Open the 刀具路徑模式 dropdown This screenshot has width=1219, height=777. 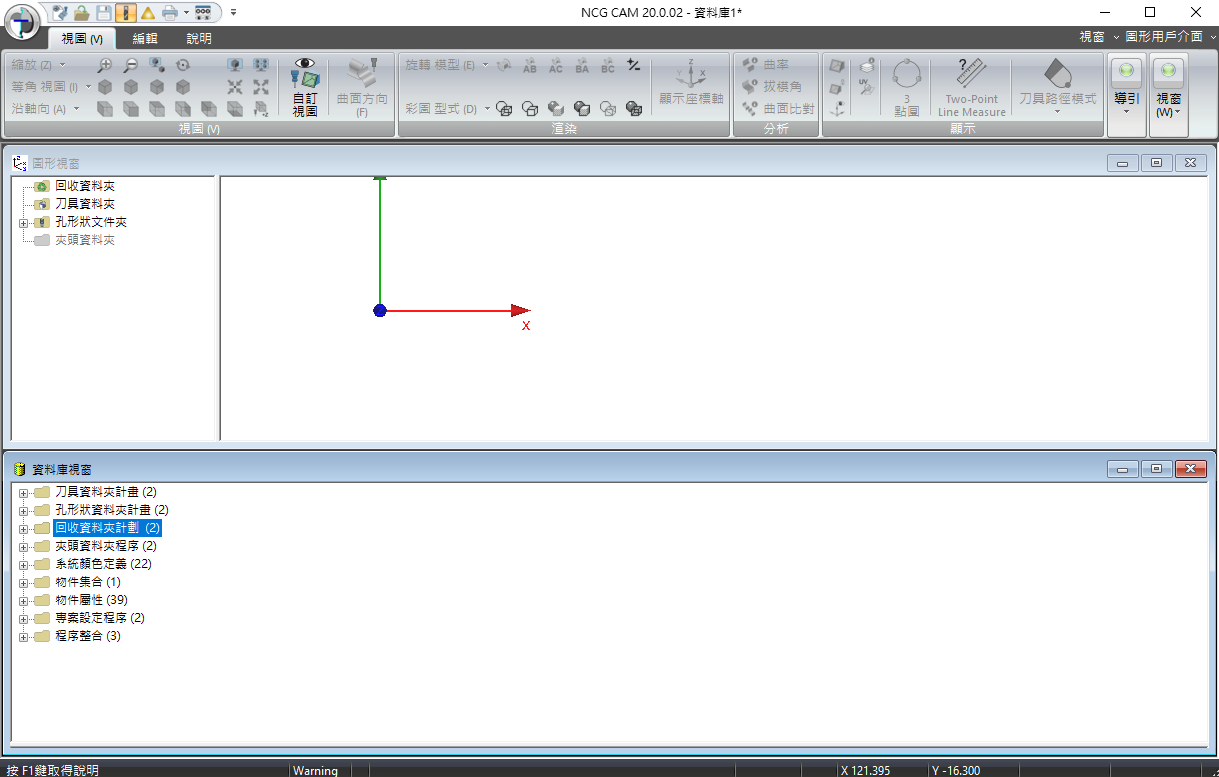1057,88
